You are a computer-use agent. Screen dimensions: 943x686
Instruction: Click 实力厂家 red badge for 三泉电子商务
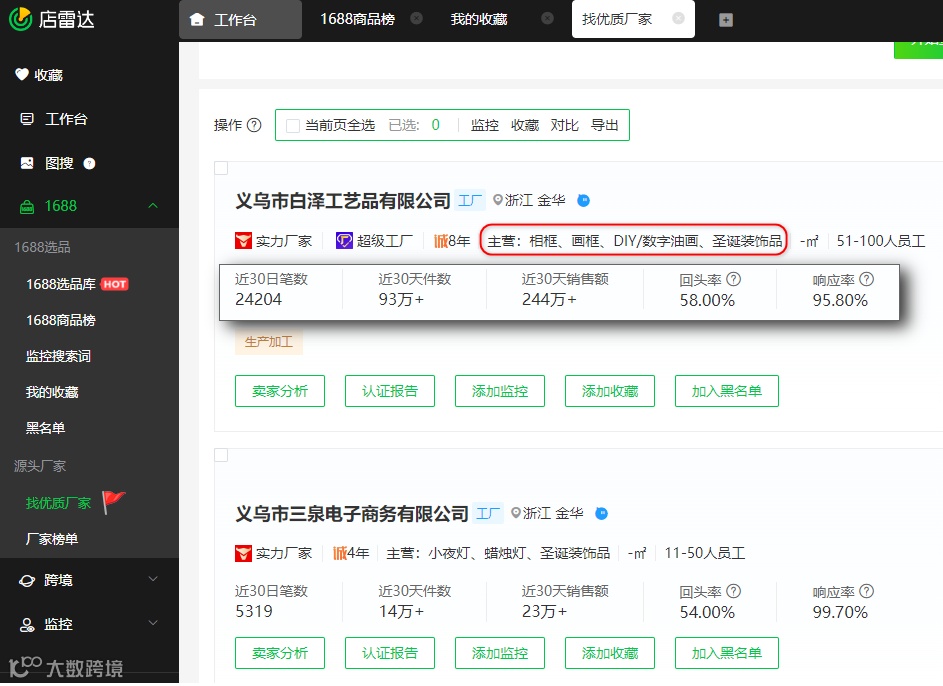point(243,553)
